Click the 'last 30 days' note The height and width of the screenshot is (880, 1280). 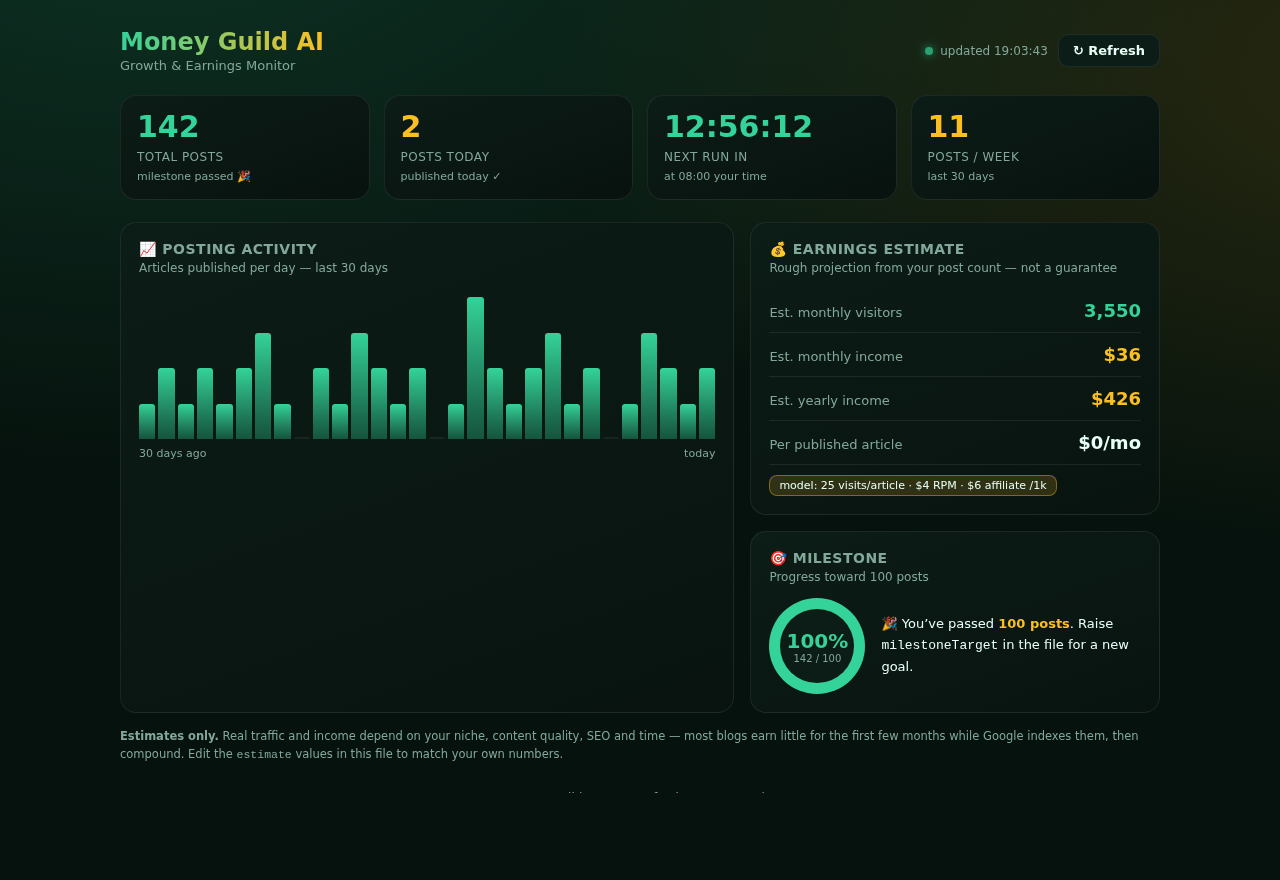tap(961, 176)
